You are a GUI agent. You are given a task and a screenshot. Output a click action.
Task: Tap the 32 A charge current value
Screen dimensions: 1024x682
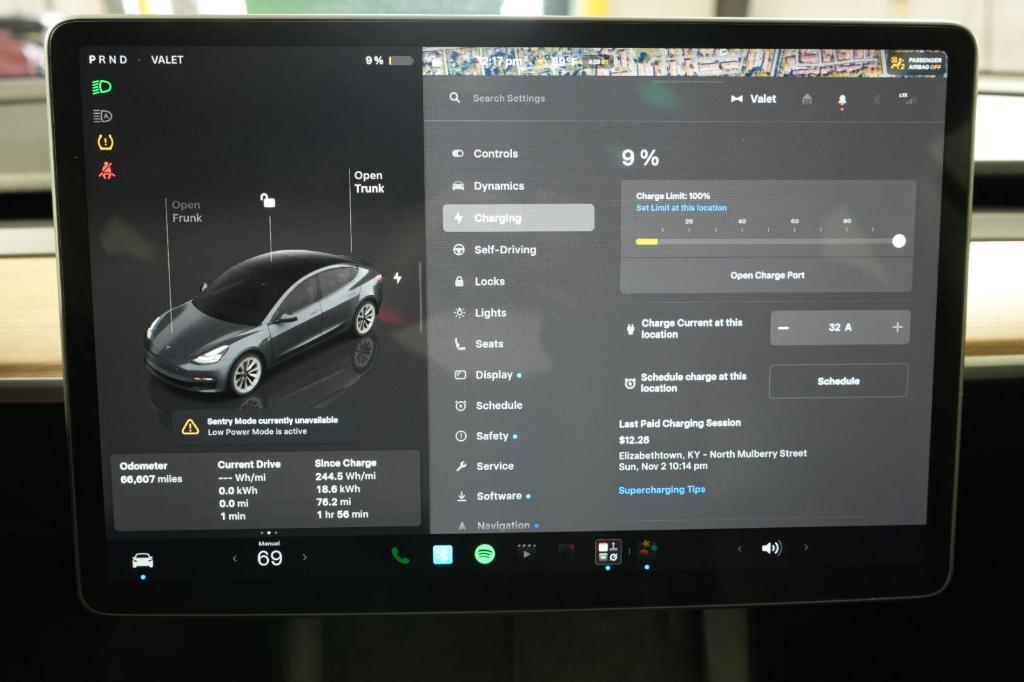pyautogui.click(x=840, y=327)
